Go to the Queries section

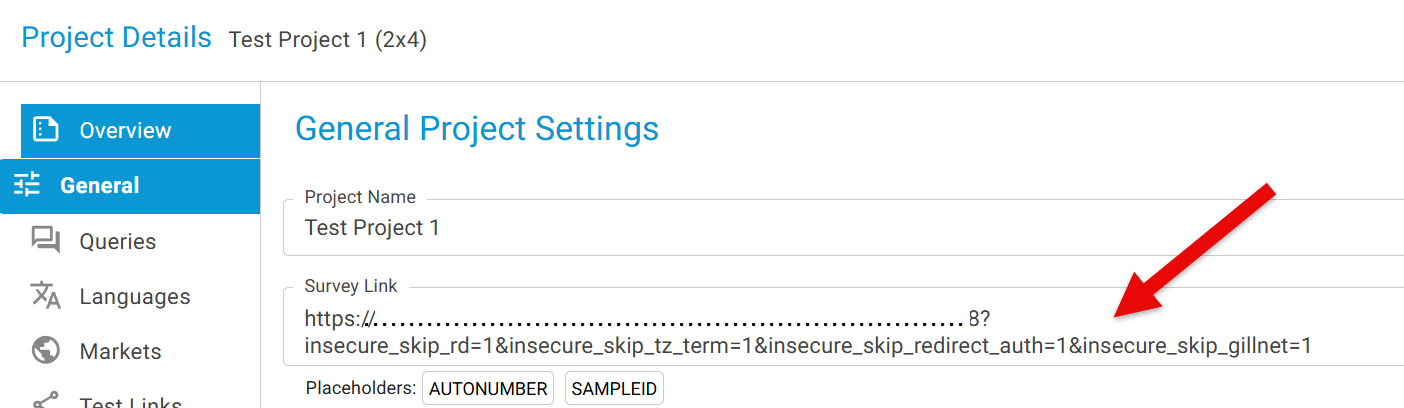coord(118,241)
